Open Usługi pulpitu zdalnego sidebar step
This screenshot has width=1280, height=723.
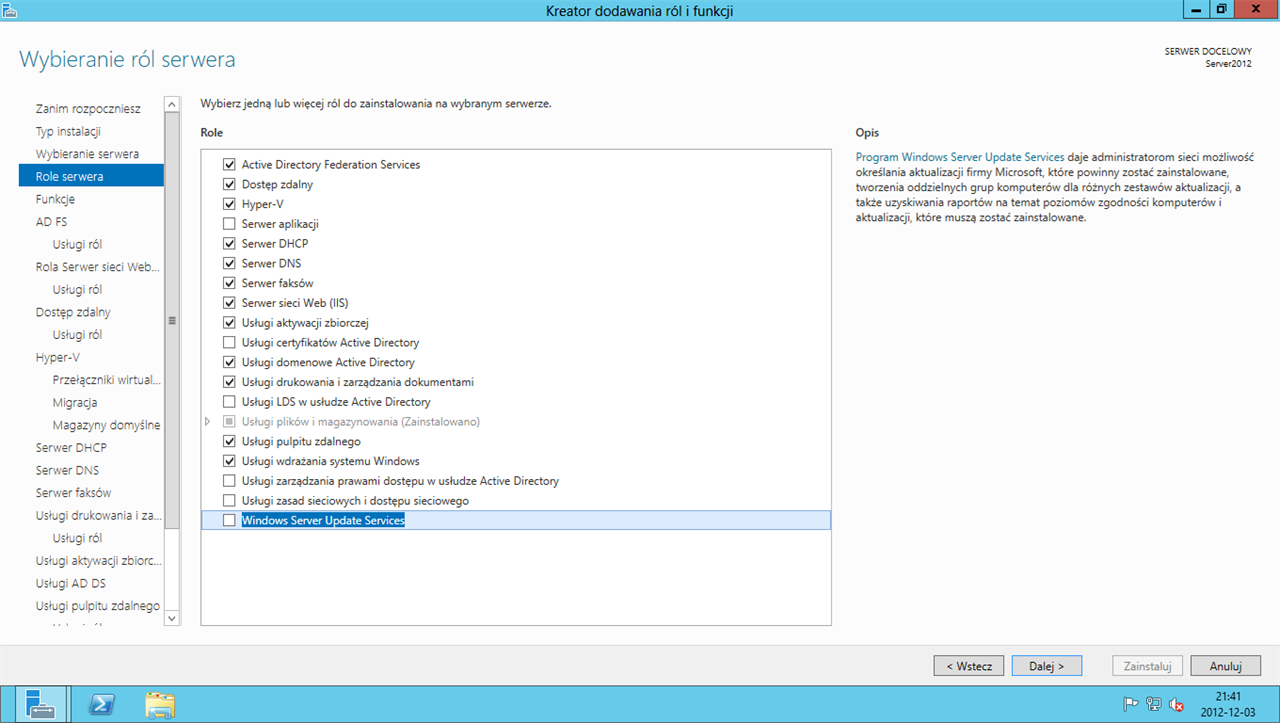[98, 606]
